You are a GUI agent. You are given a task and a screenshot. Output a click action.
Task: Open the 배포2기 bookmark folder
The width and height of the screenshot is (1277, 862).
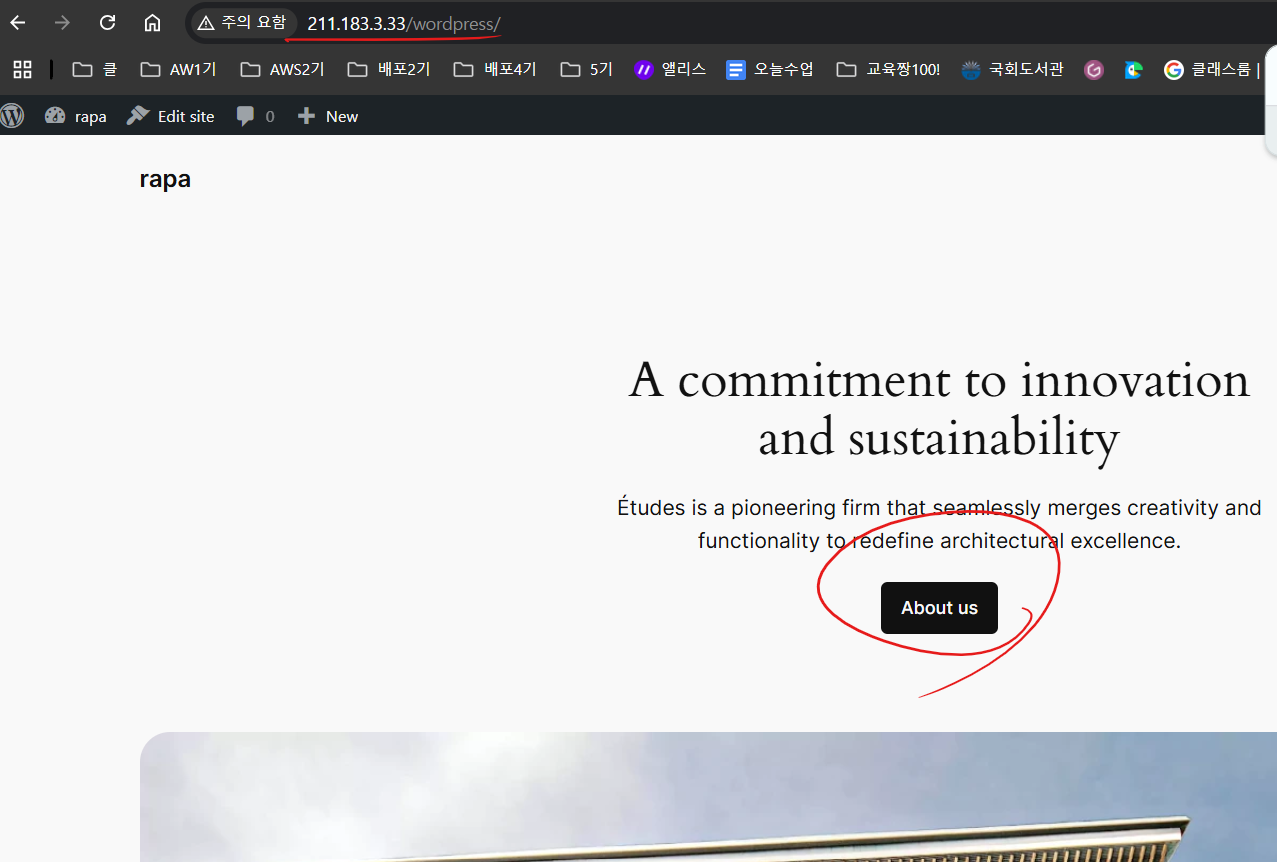(389, 69)
